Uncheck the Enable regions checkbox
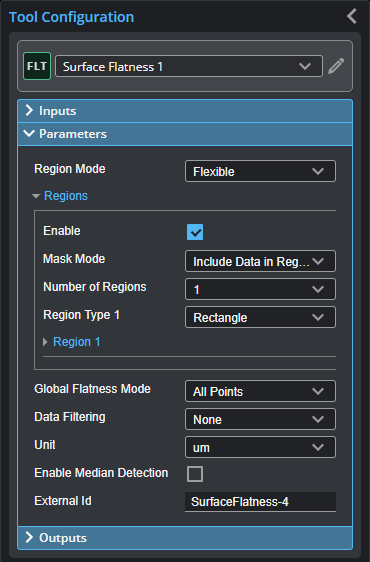Screen dimensions: 370x562 [x=195, y=232]
